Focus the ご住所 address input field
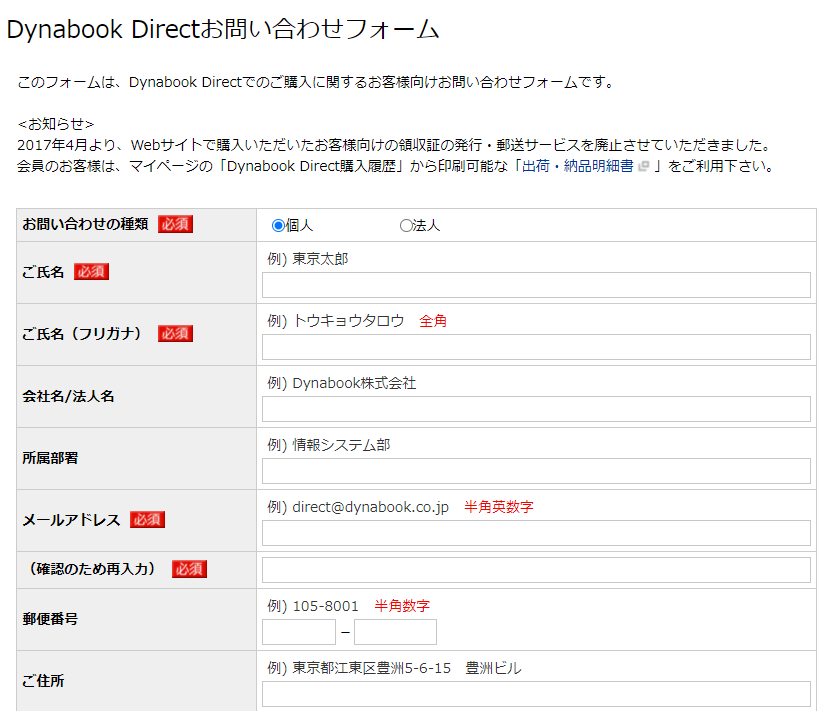 click(x=536, y=694)
